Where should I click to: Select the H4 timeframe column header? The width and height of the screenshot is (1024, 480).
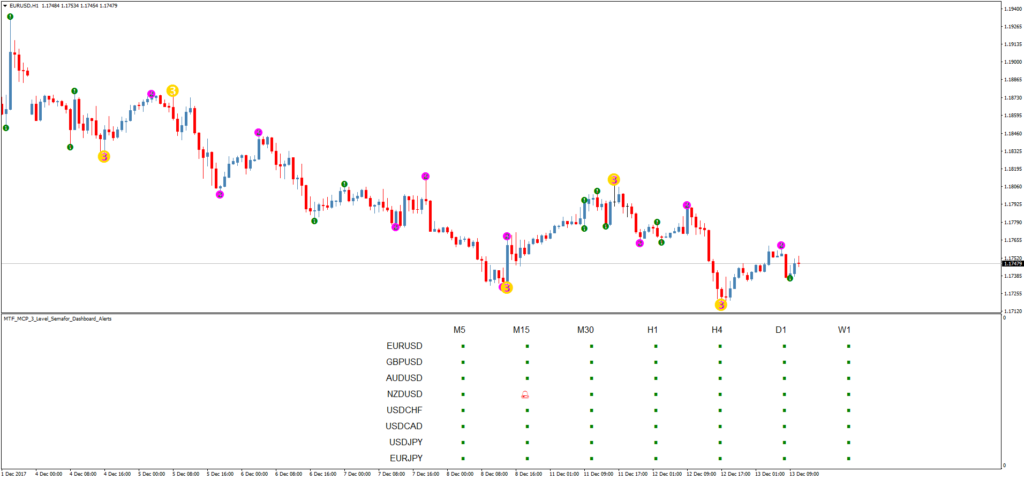pyautogui.click(x=717, y=329)
